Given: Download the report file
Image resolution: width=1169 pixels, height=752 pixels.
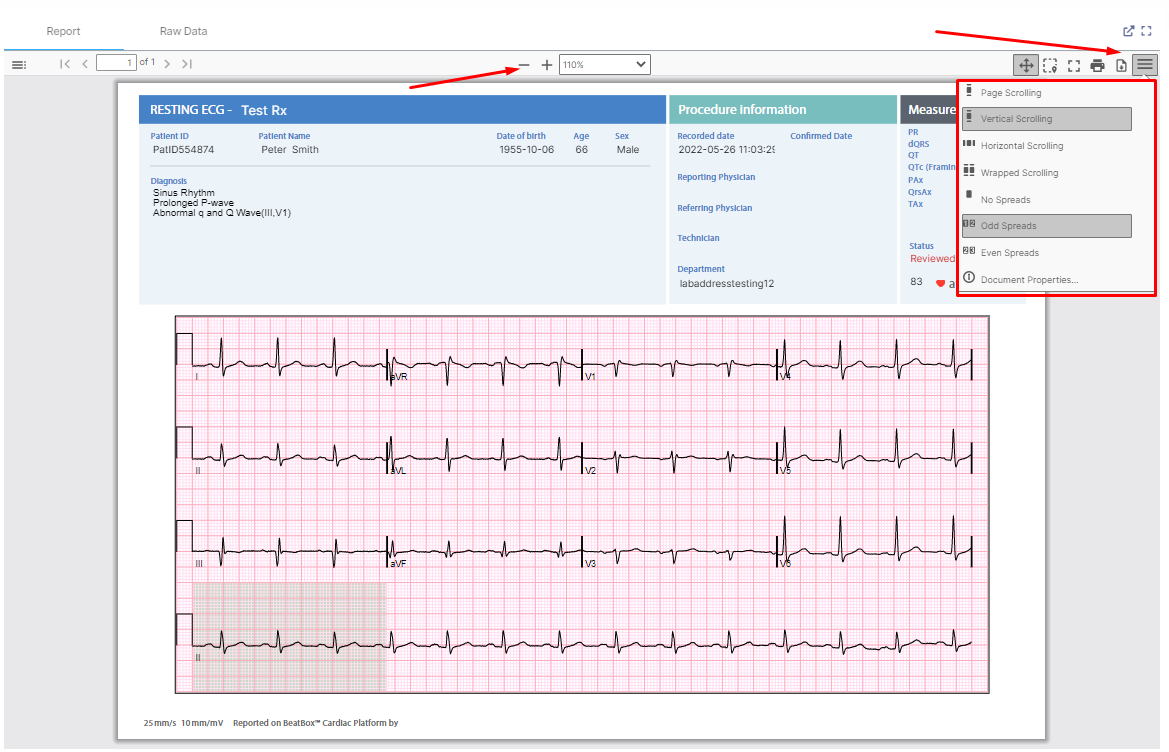Looking at the screenshot, I should (x=1121, y=66).
